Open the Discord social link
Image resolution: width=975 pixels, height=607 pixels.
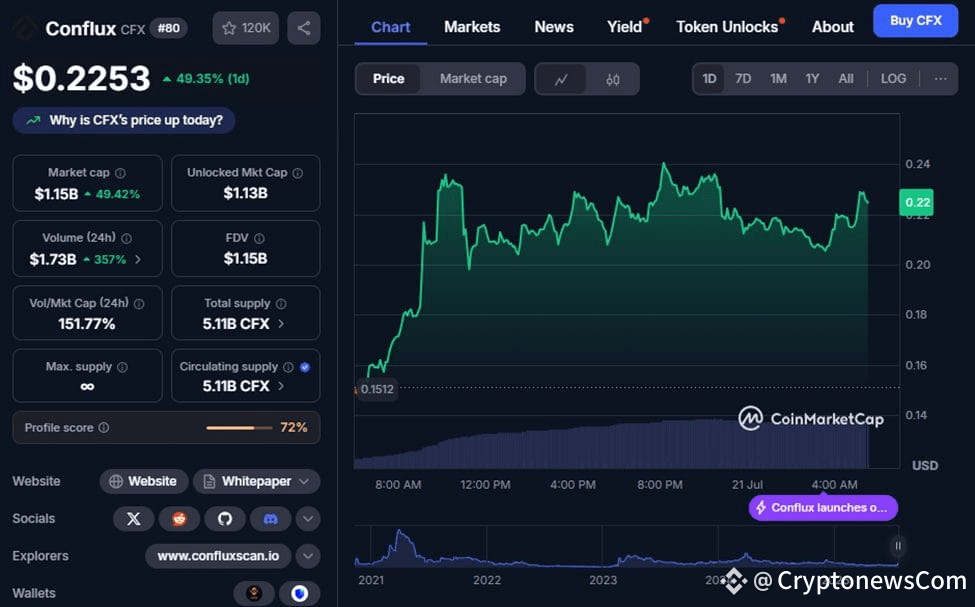270,519
